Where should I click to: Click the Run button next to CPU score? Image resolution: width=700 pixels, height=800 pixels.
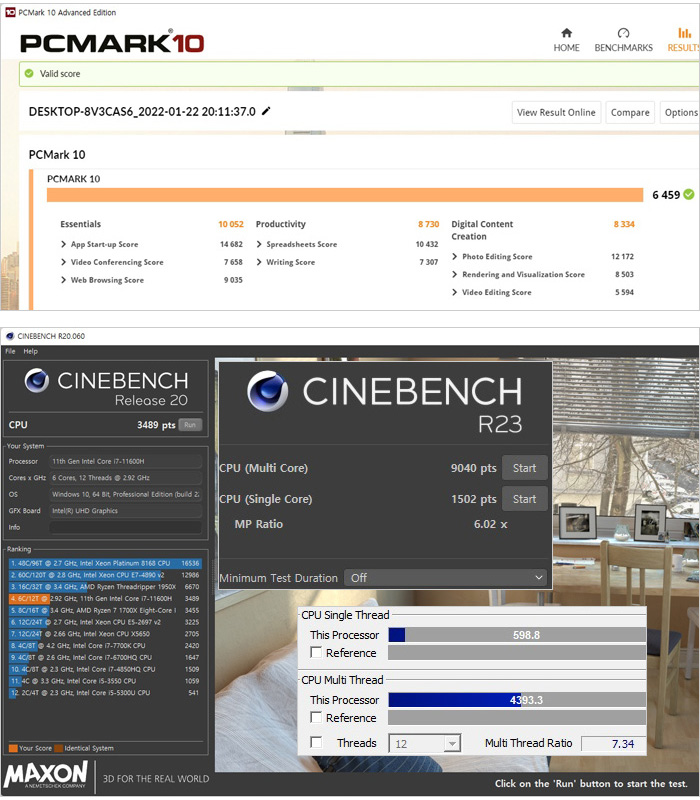pyautogui.click(x=190, y=424)
